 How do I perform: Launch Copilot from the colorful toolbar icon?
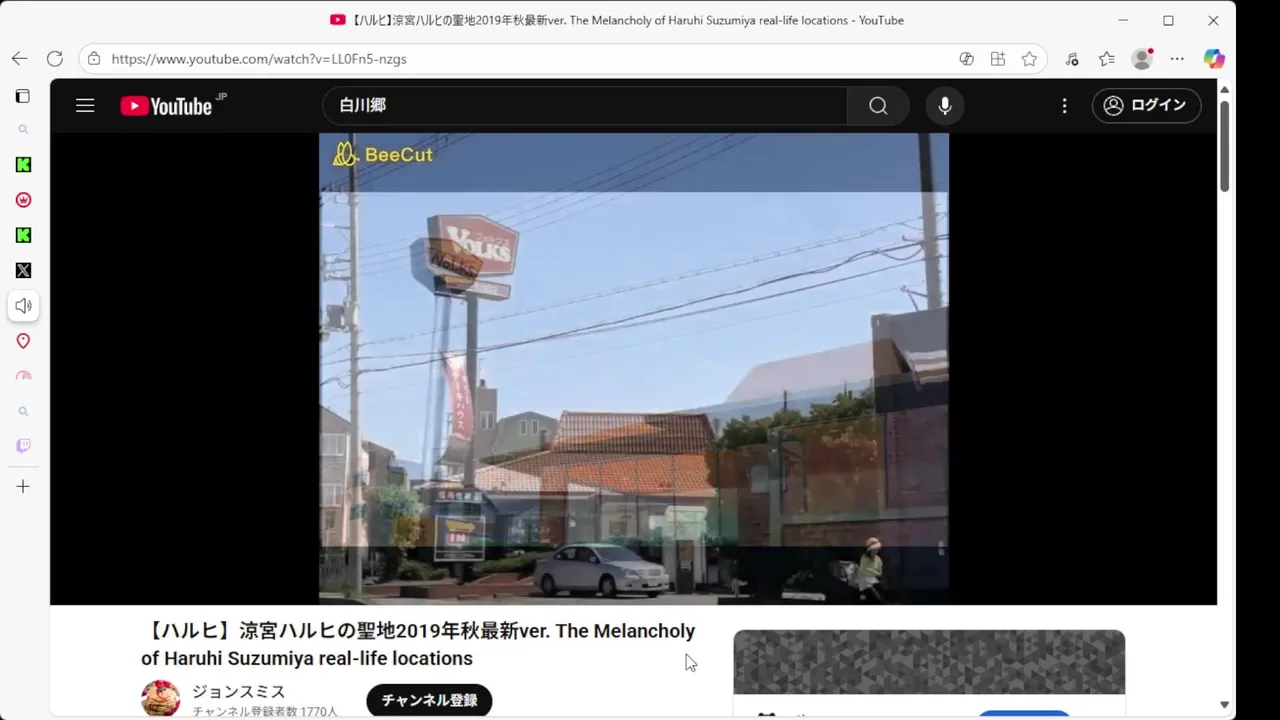(x=1214, y=59)
